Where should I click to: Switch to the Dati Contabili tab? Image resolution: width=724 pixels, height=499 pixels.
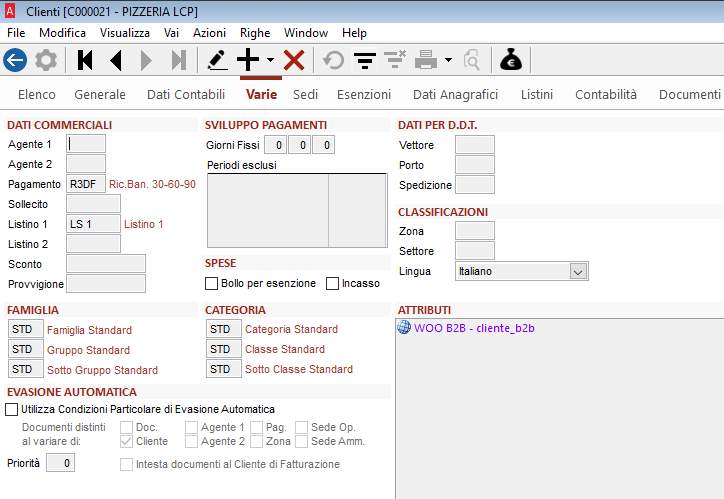pyautogui.click(x=186, y=95)
